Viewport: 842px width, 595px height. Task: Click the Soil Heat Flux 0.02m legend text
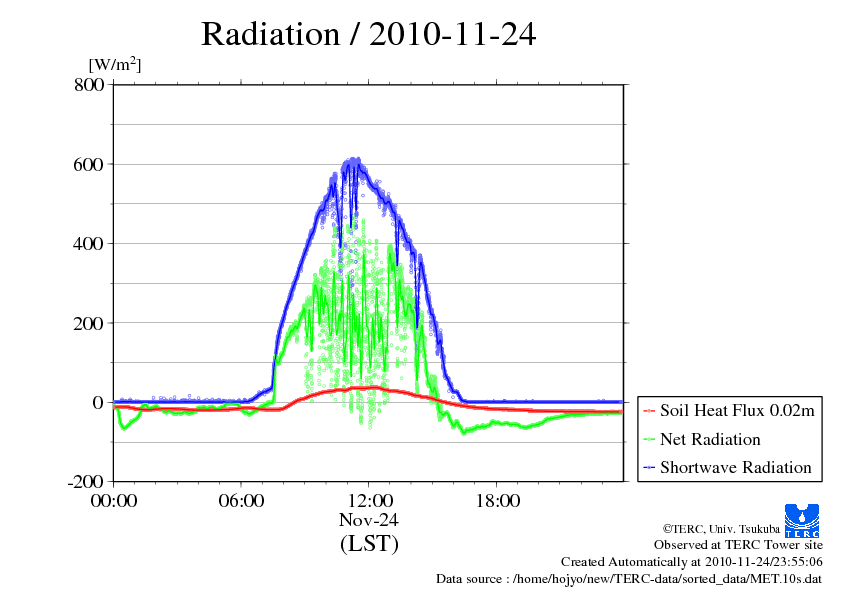[x=737, y=411]
